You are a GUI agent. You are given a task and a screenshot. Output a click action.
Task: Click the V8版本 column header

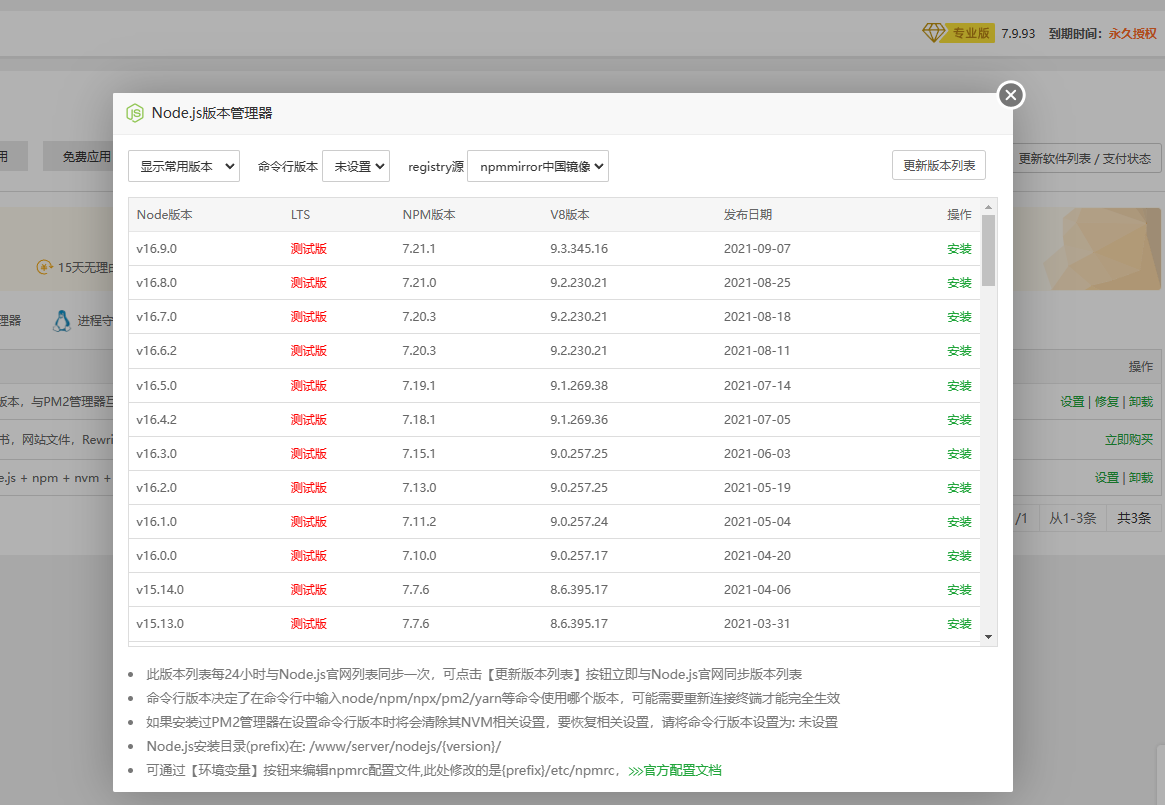(570, 214)
